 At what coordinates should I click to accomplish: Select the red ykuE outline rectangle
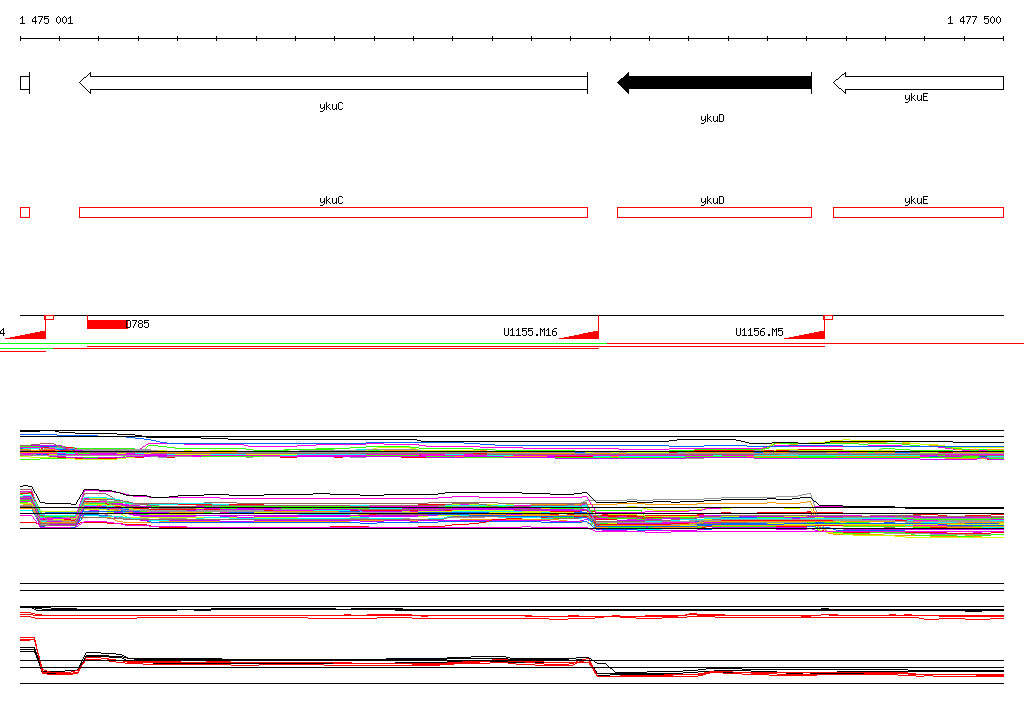coord(918,212)
